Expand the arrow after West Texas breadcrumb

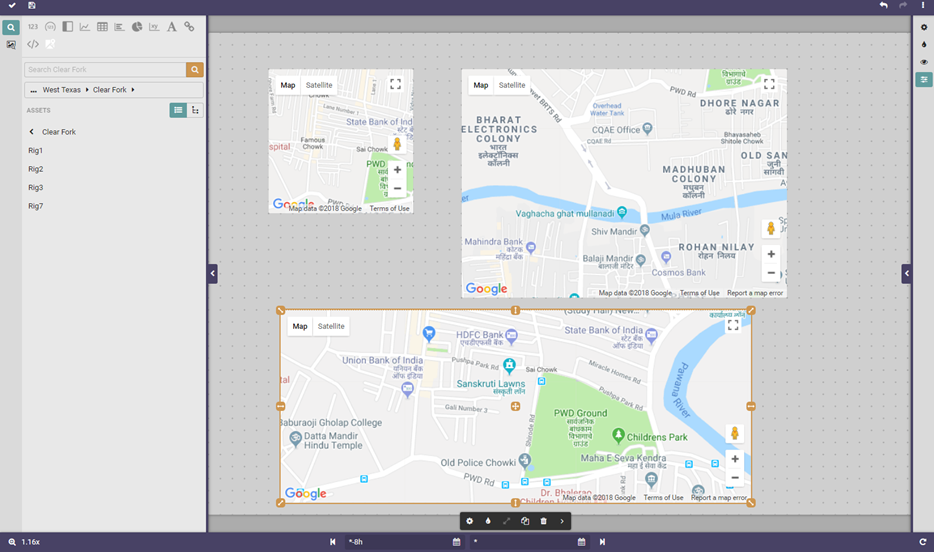coord(87,90)
